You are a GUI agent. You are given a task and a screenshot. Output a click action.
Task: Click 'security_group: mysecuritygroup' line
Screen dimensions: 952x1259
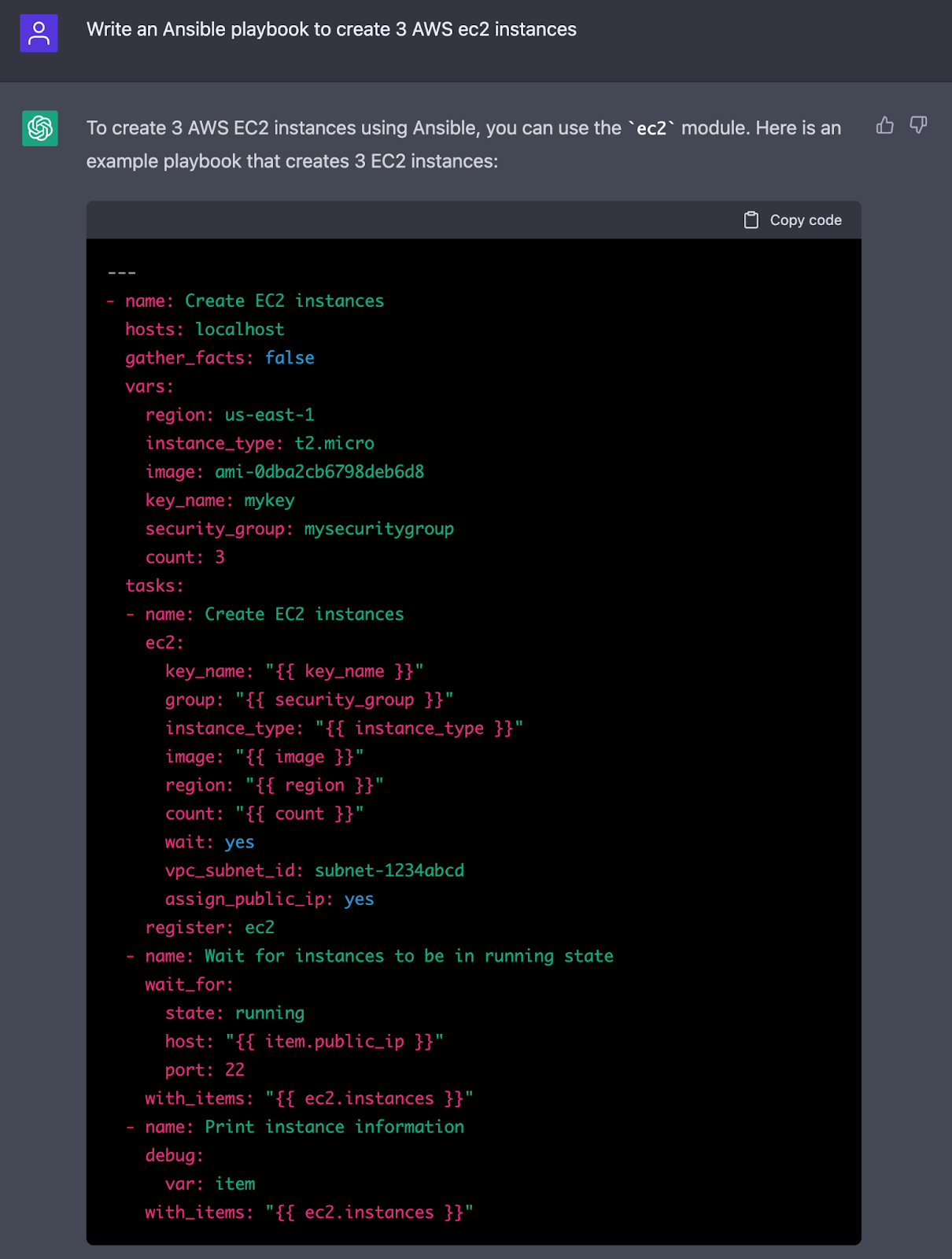(x=300, y=529)
